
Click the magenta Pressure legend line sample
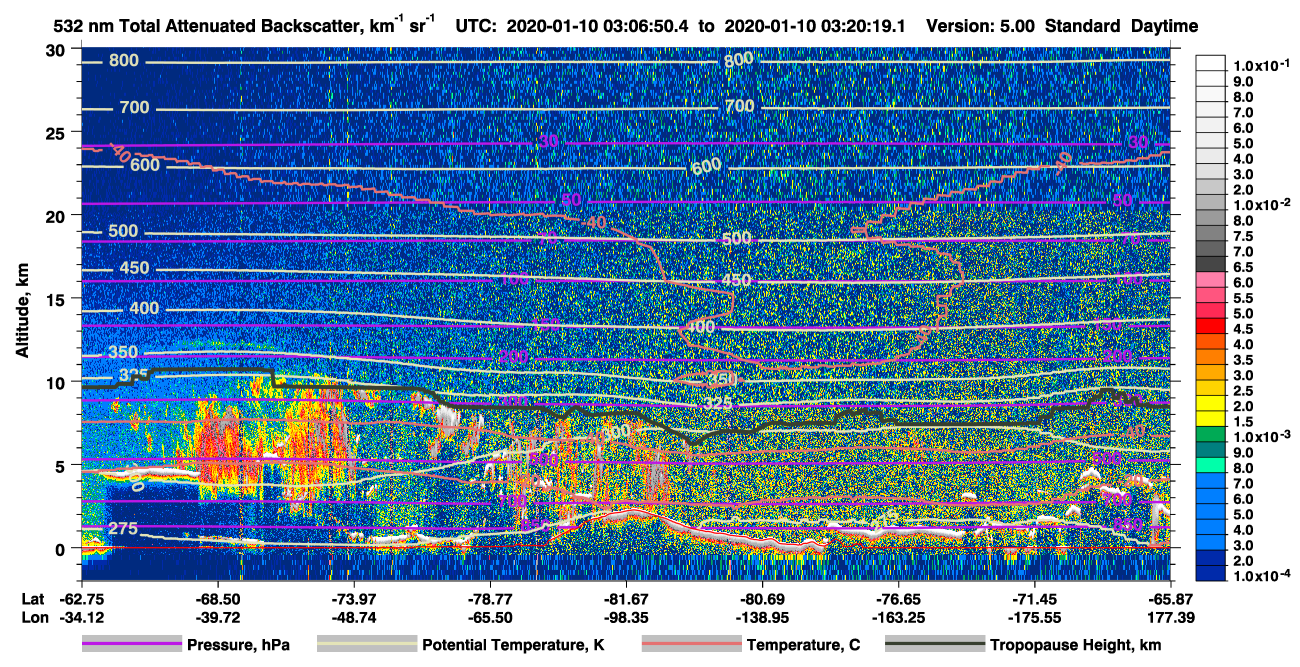tap(131, 645)
